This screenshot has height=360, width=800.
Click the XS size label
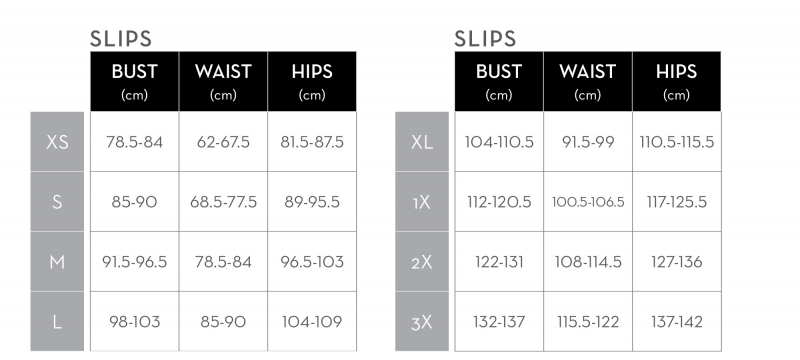point(57,142)
